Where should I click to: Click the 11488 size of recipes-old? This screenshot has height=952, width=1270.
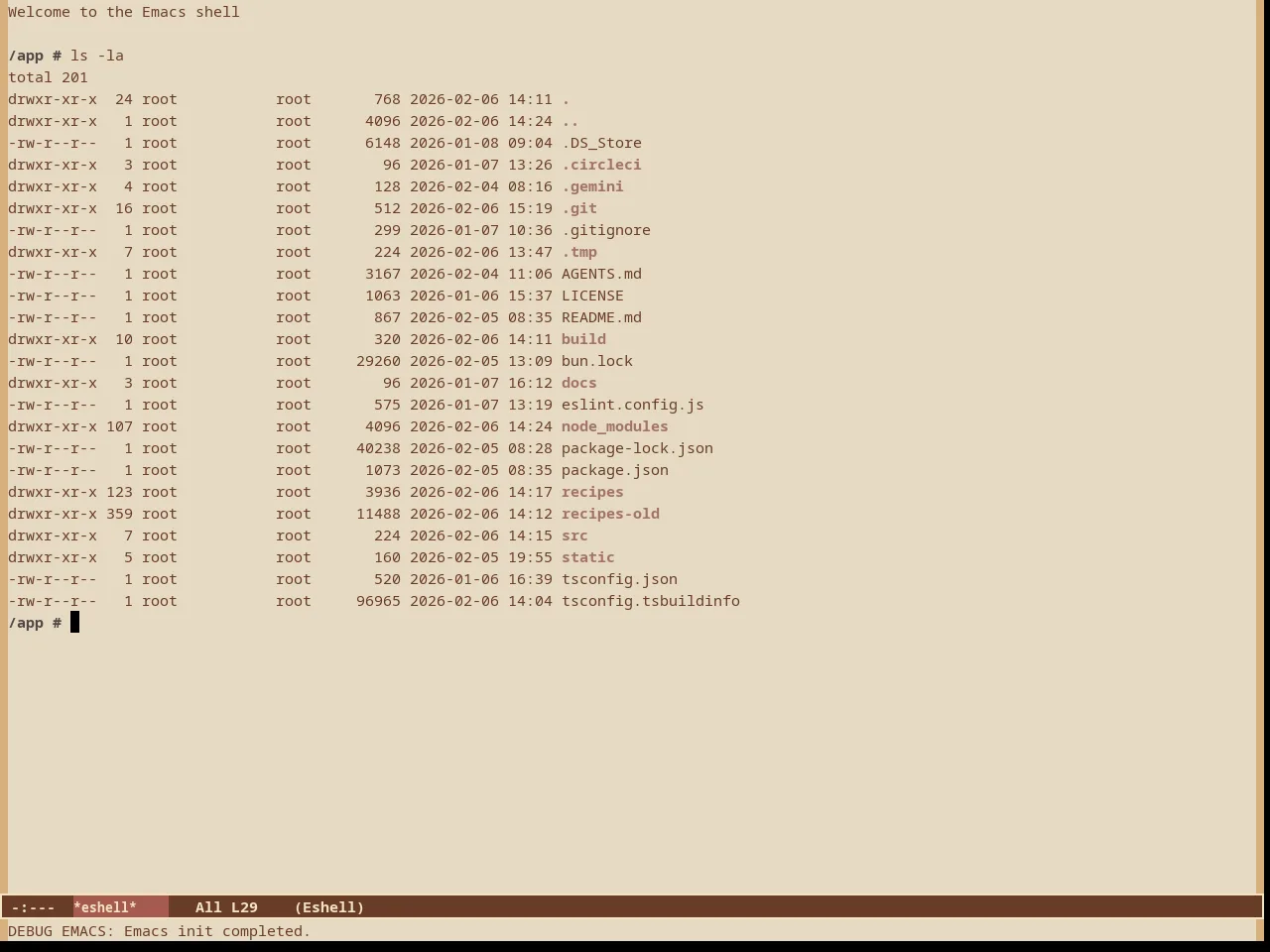click(378, 514)
